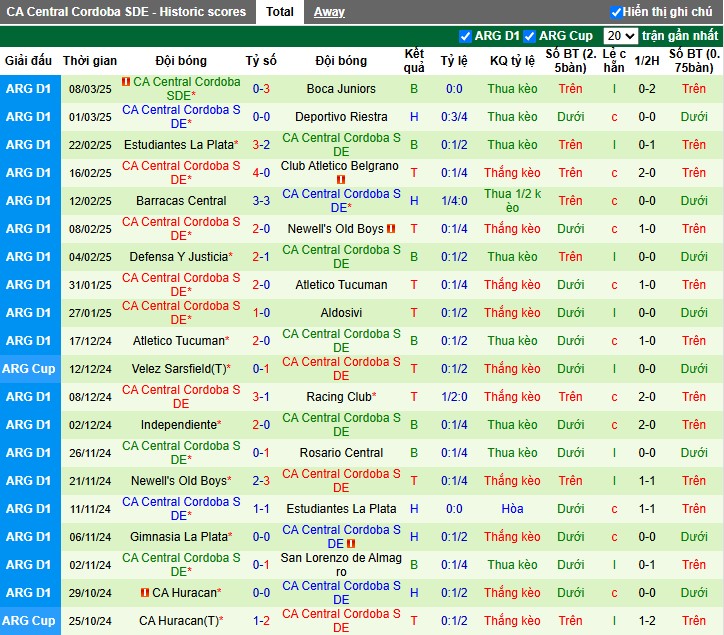Open Aldosivi team link
This screenshot has height=635, width=724.
pyautogui.click(x=341, y=313)
